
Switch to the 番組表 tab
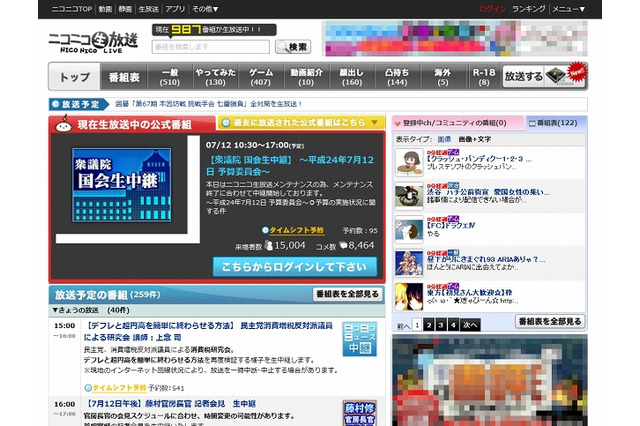(x=124, y=77)
